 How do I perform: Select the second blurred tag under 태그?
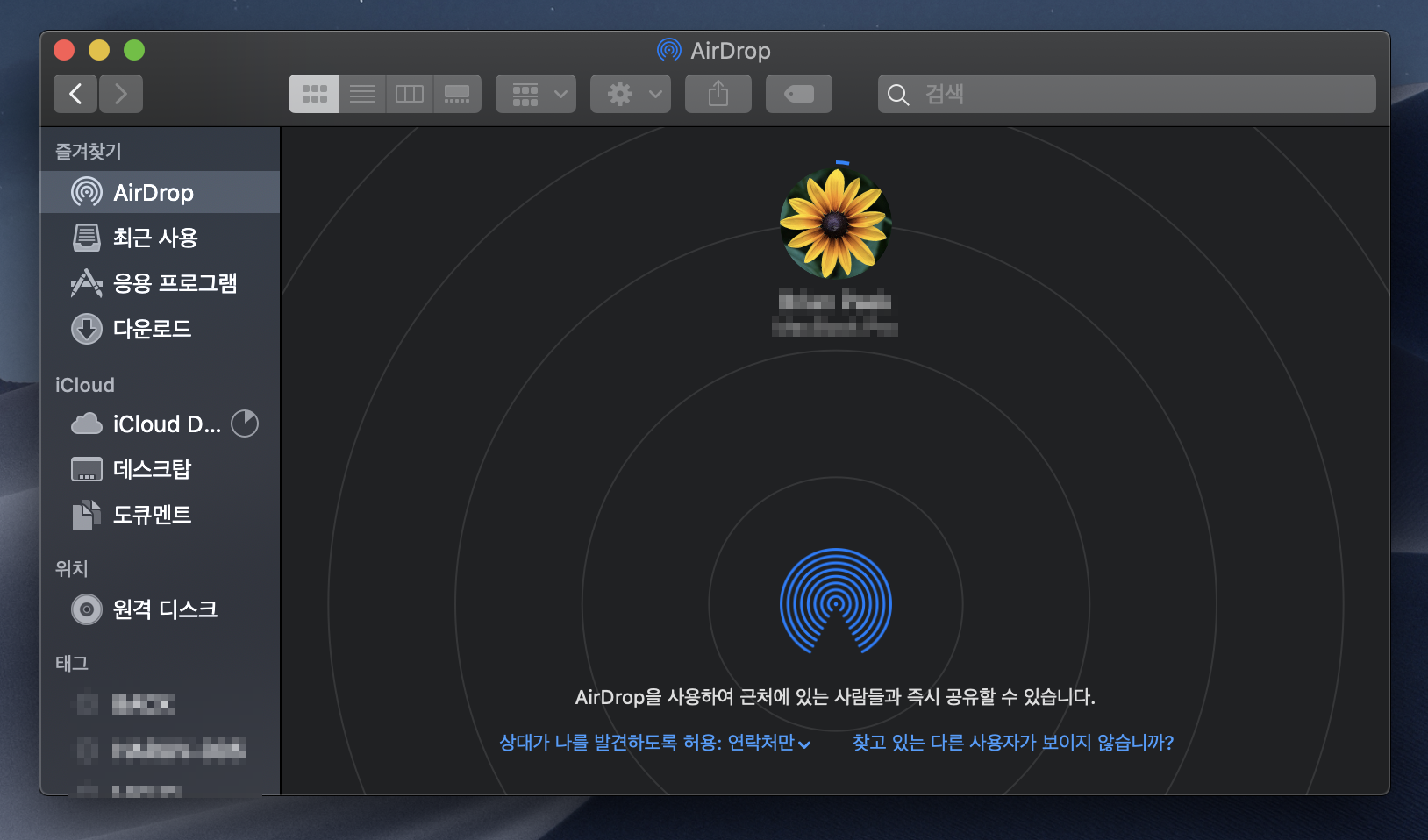click(x=160, y=749)
